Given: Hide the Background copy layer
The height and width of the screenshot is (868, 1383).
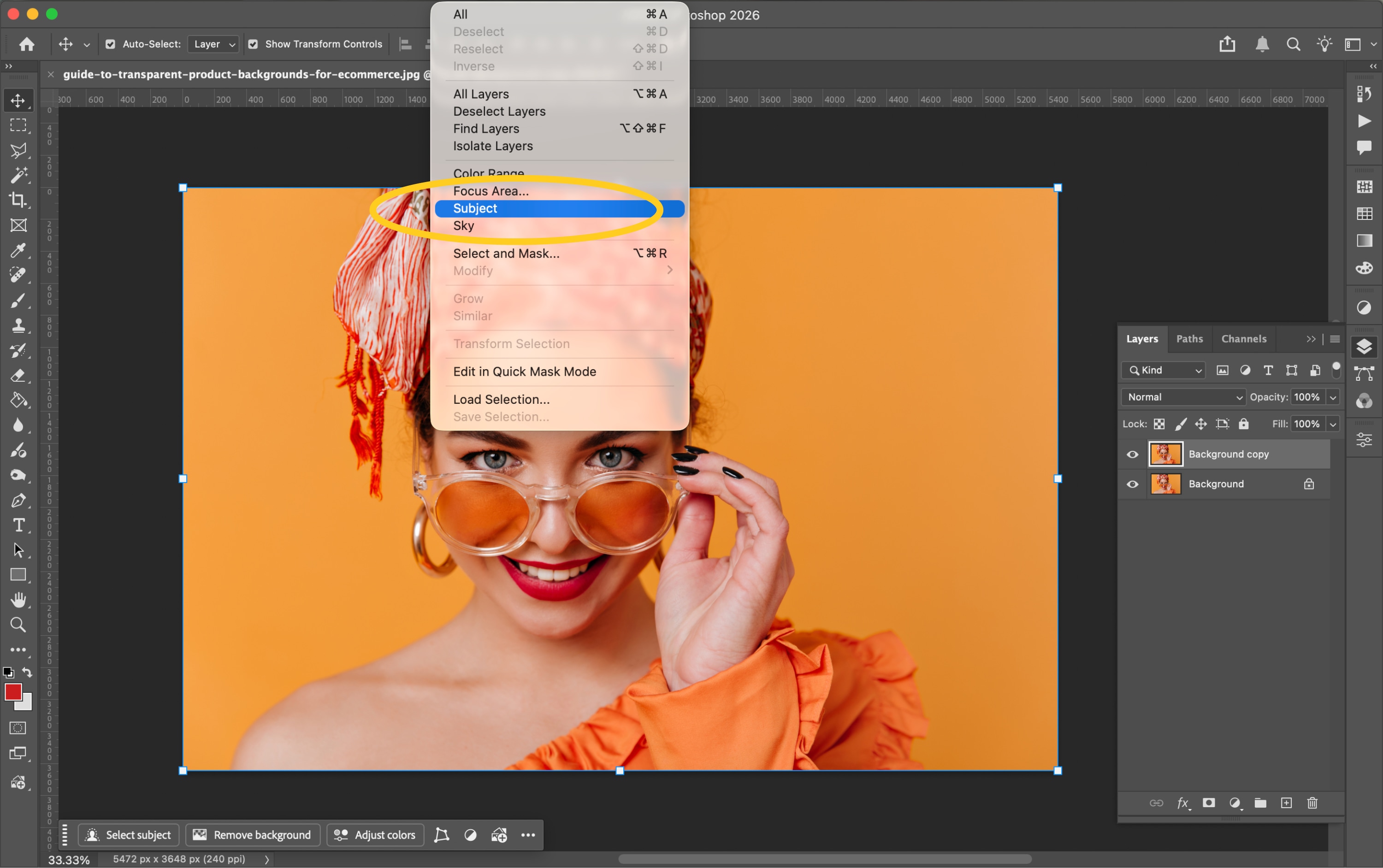Looking at the screenshot, I should [1133, 454].
